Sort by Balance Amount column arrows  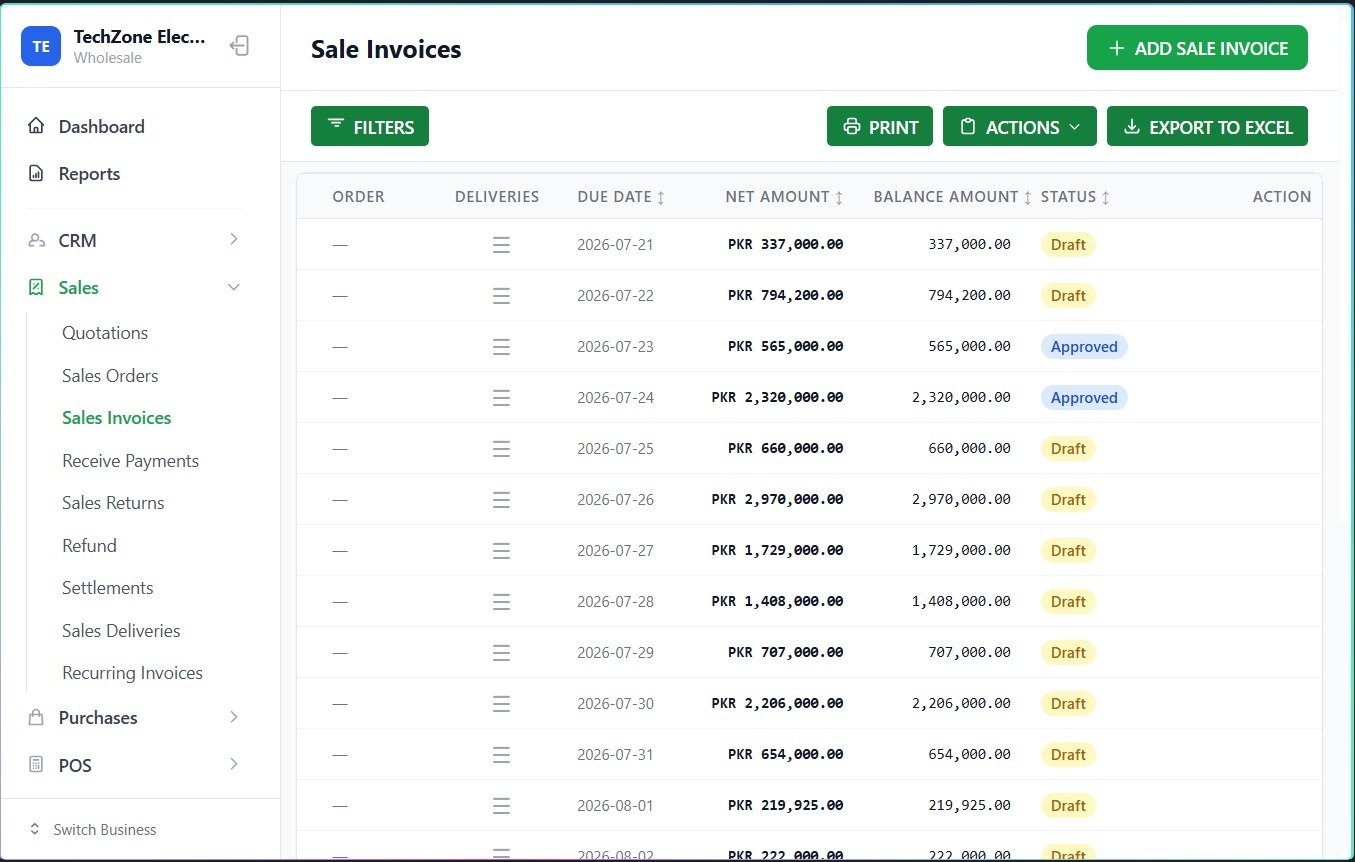[x=1027, y=198]
